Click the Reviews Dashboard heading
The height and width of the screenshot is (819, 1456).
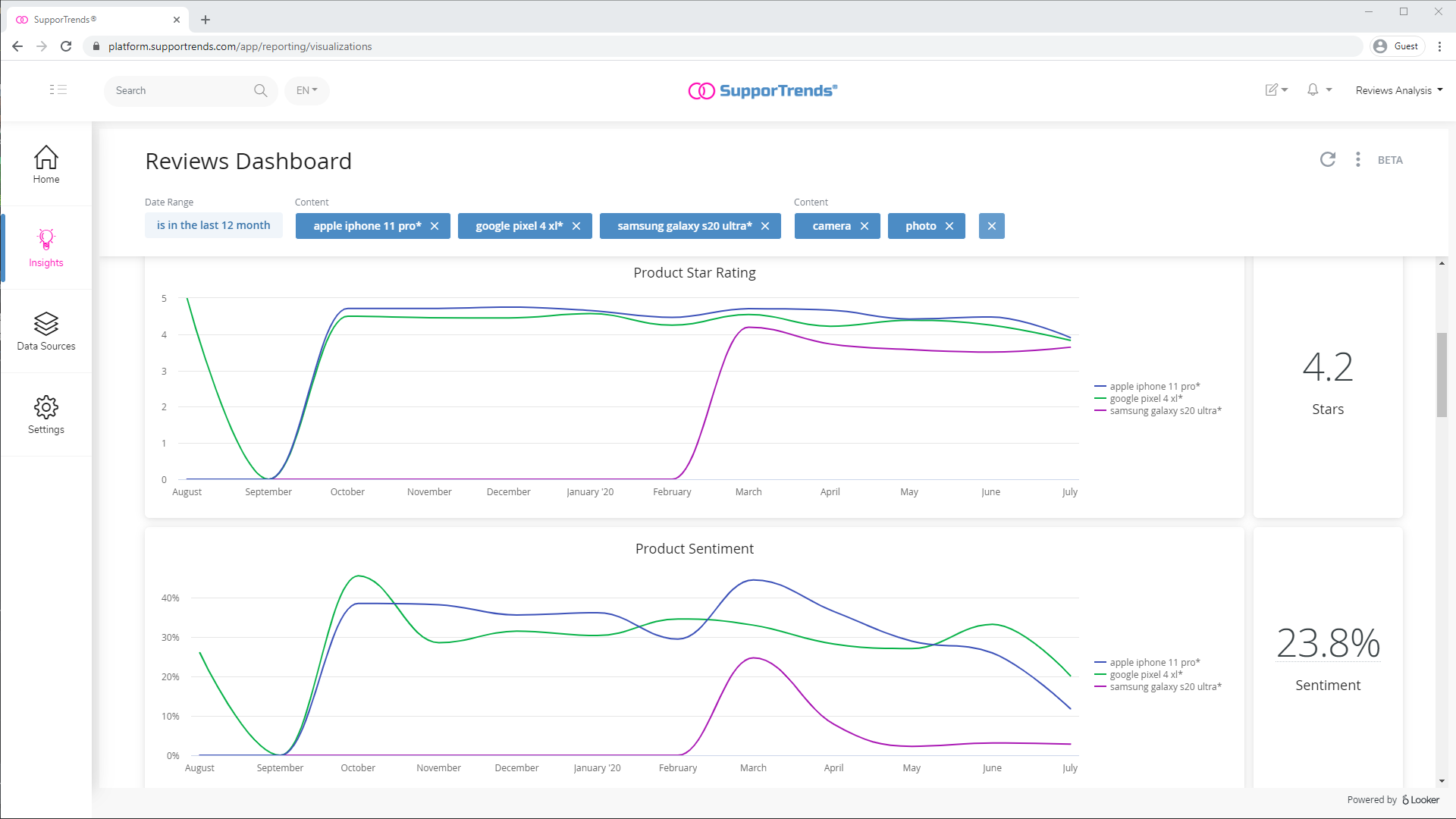point(249,161)
